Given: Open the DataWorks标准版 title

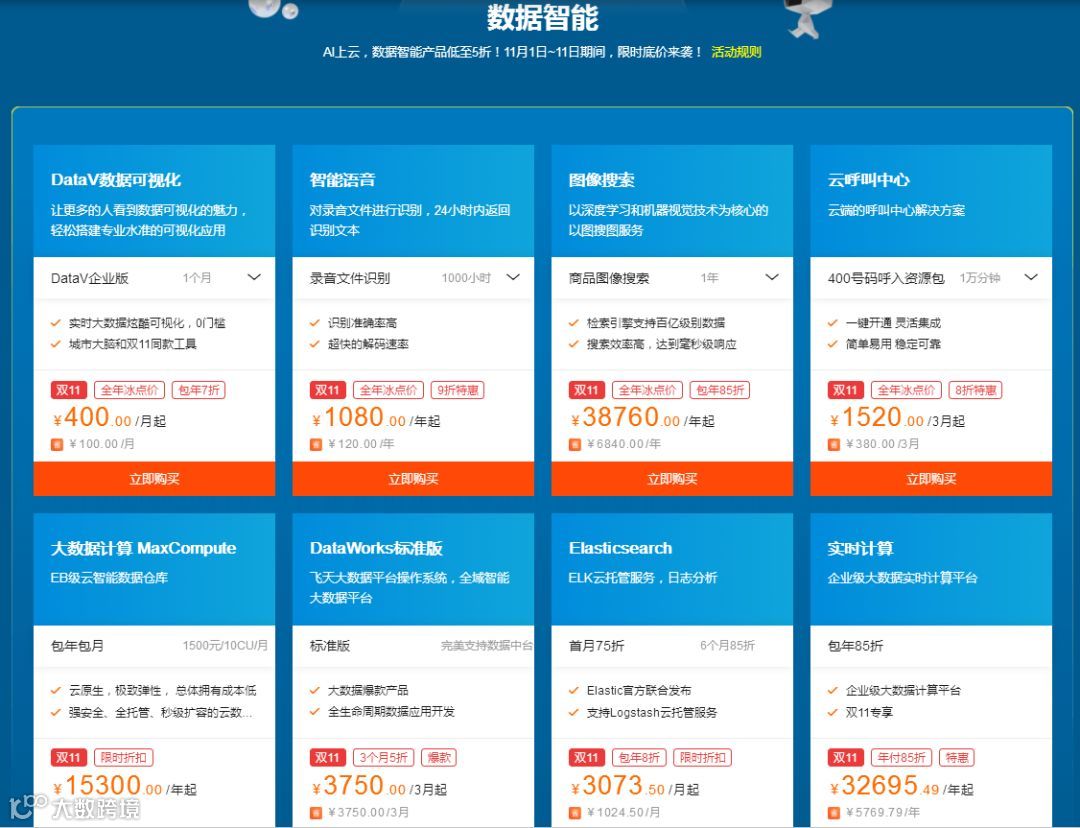Looking at the screenshot, I should click(376, 548).
